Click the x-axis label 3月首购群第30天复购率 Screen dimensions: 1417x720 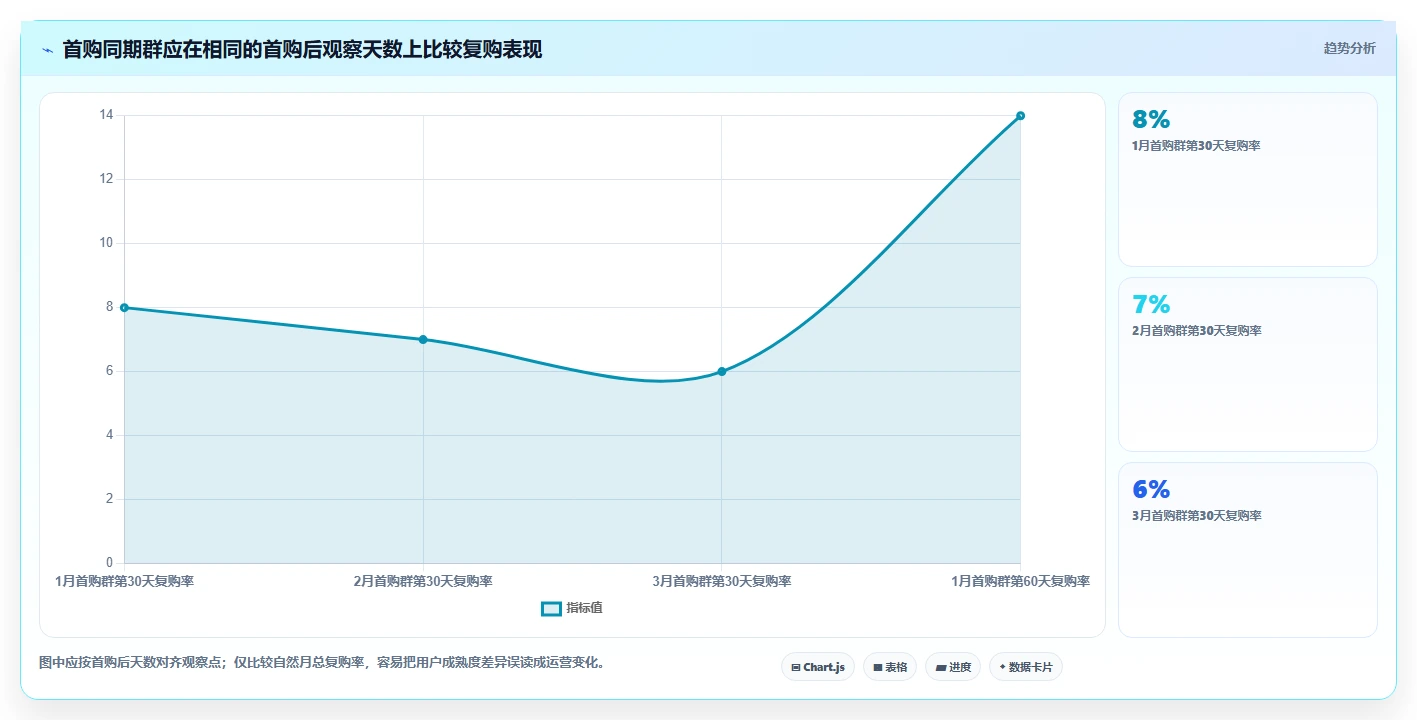click(721, 581)
